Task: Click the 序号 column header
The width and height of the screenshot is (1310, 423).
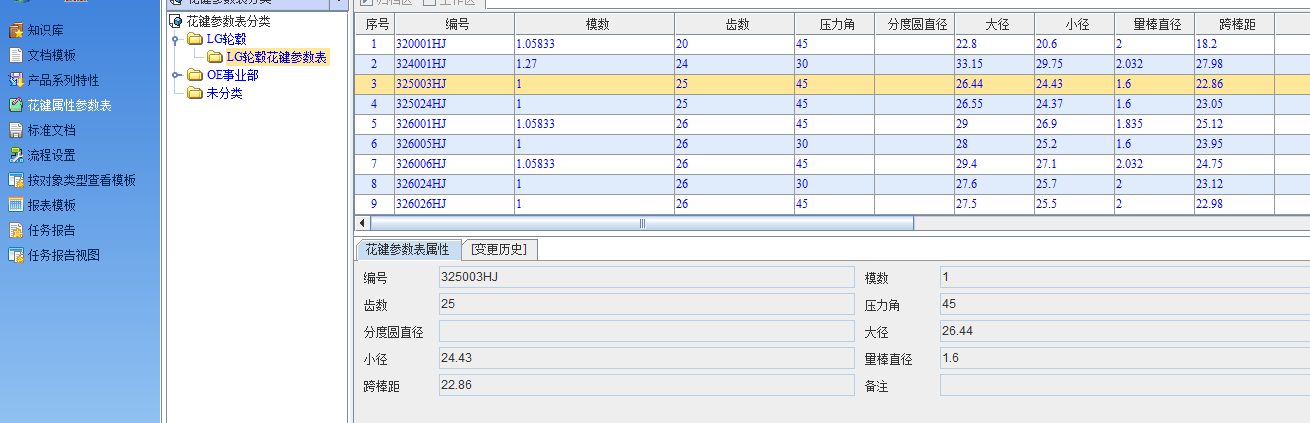Action: point(375,24)
